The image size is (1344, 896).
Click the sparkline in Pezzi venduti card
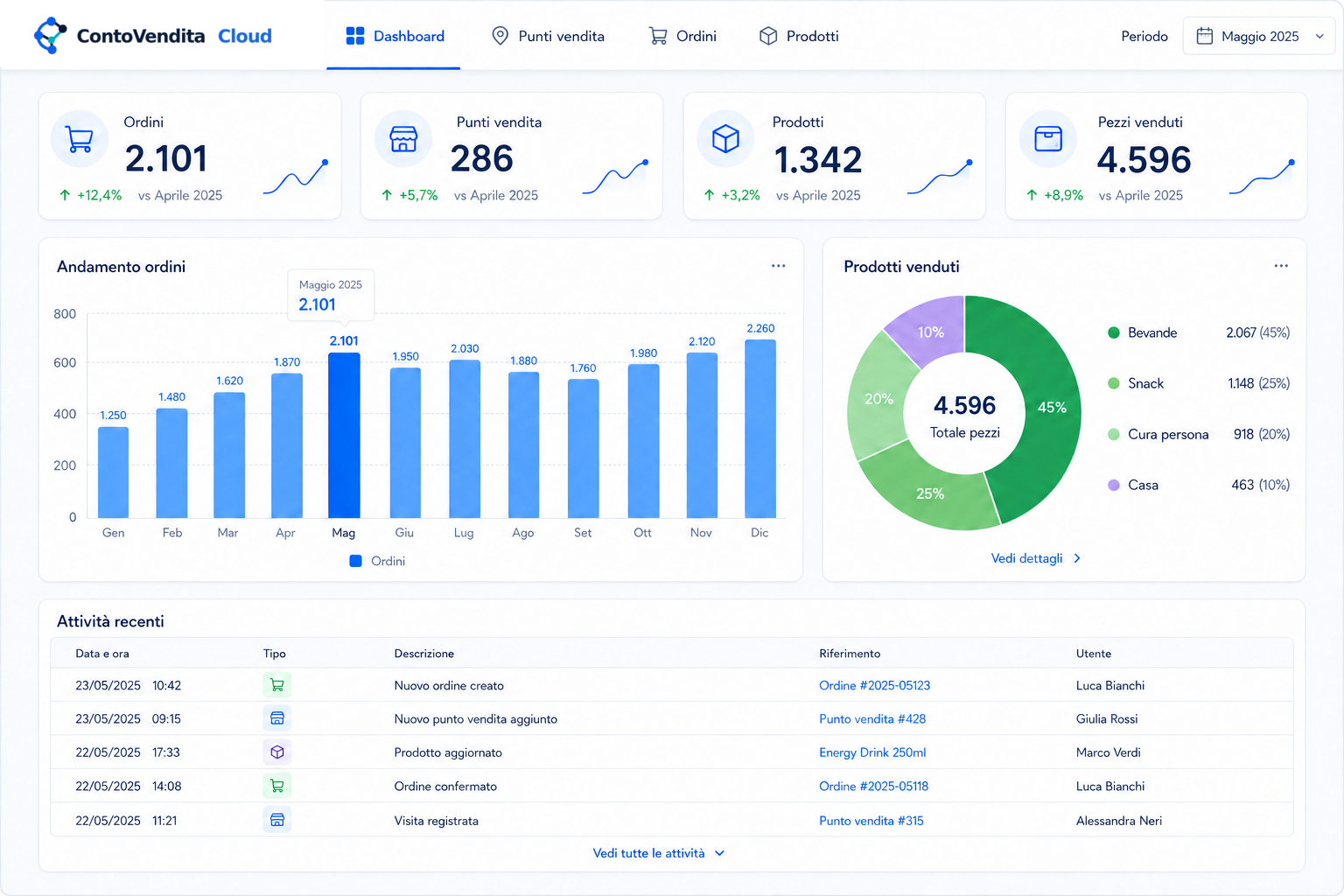pyautogui.click(x=1262, y=178)
